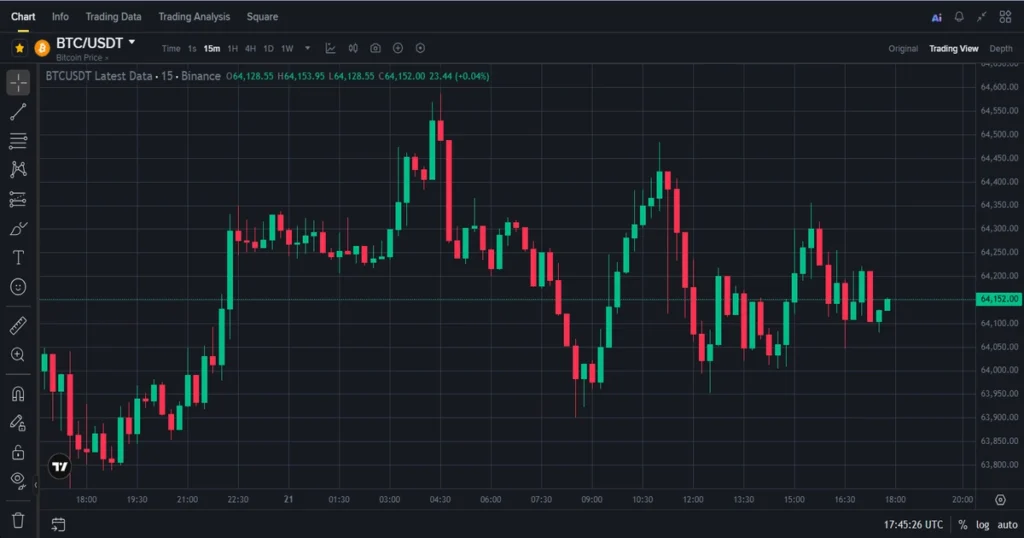Collapse the drawing toolbar side arrow
The image size is (1024, 538).
[x=35, y=484]
